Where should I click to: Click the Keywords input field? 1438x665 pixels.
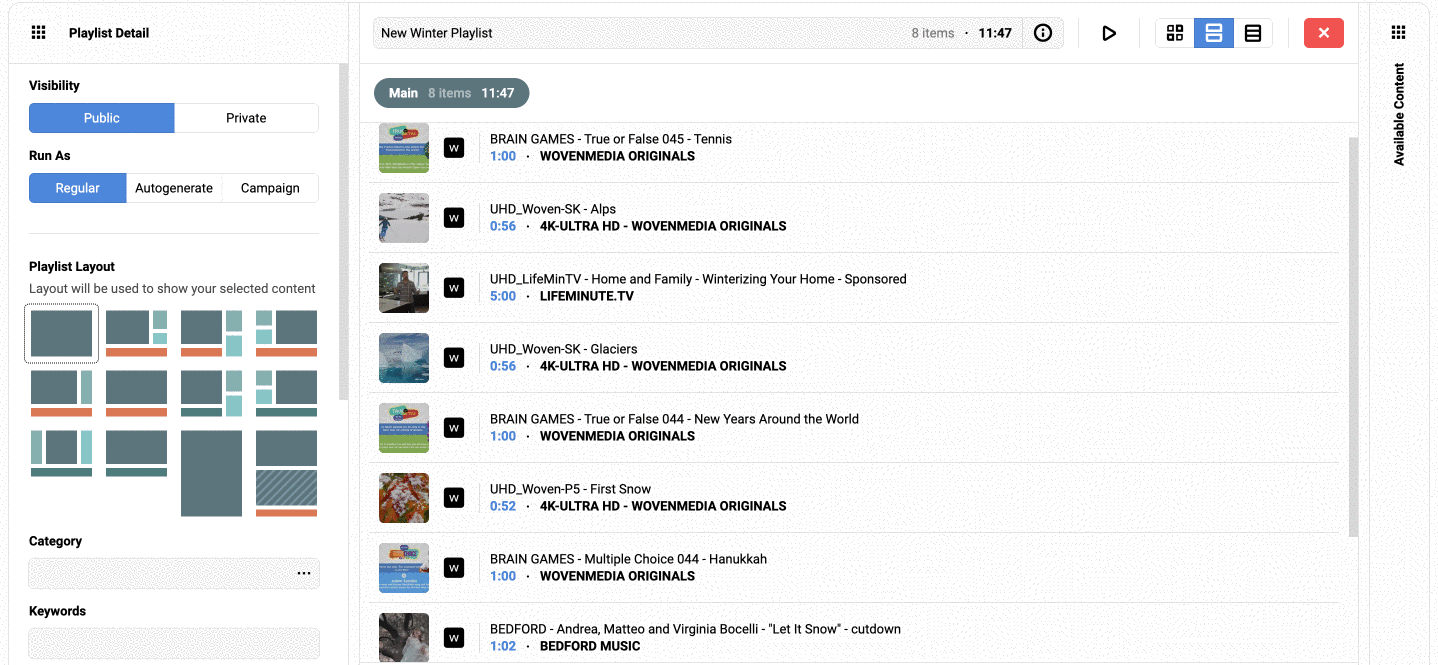(174, 643)
